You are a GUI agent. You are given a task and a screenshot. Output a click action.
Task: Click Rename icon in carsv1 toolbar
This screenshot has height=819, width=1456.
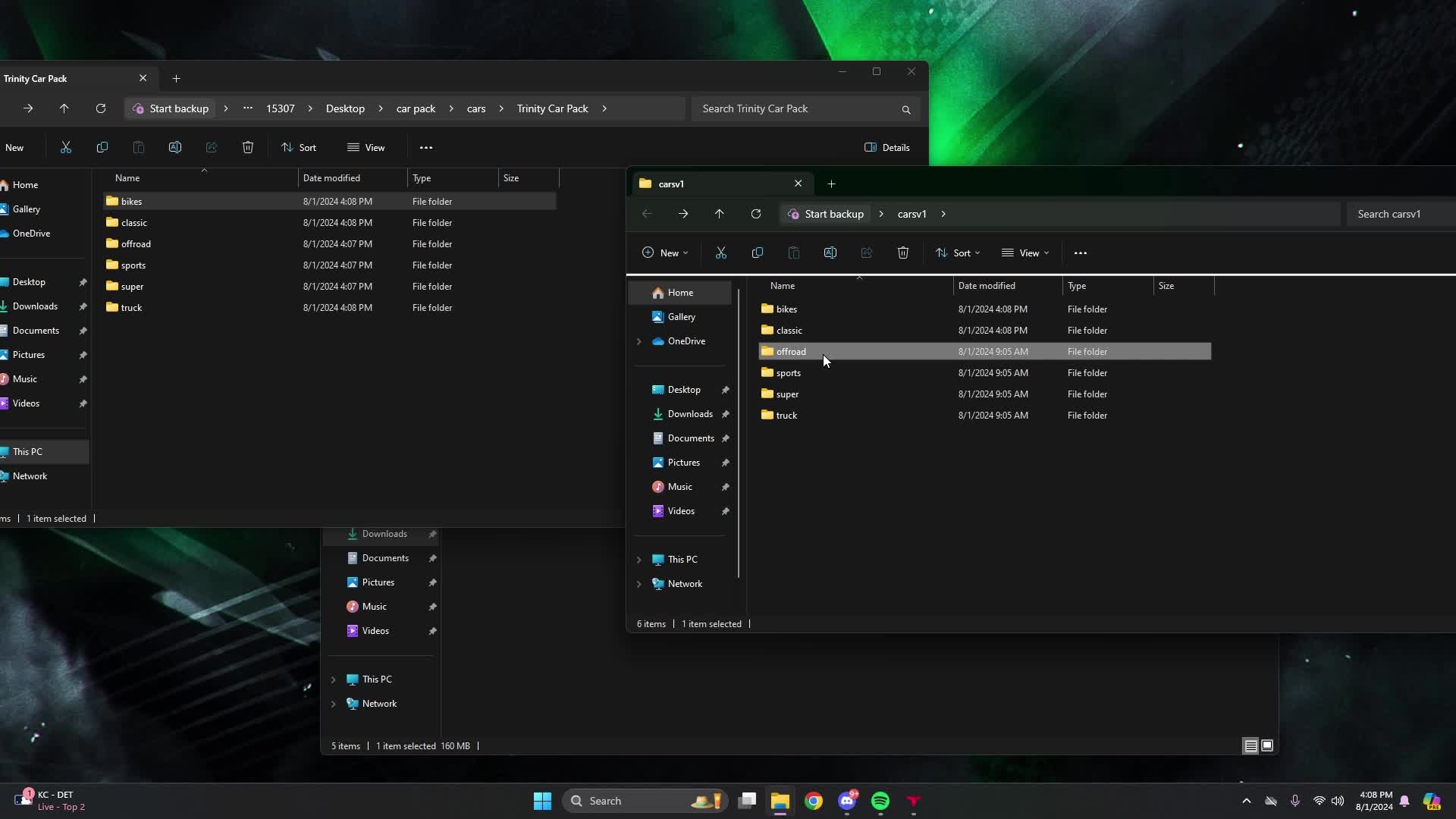(830, 253)
